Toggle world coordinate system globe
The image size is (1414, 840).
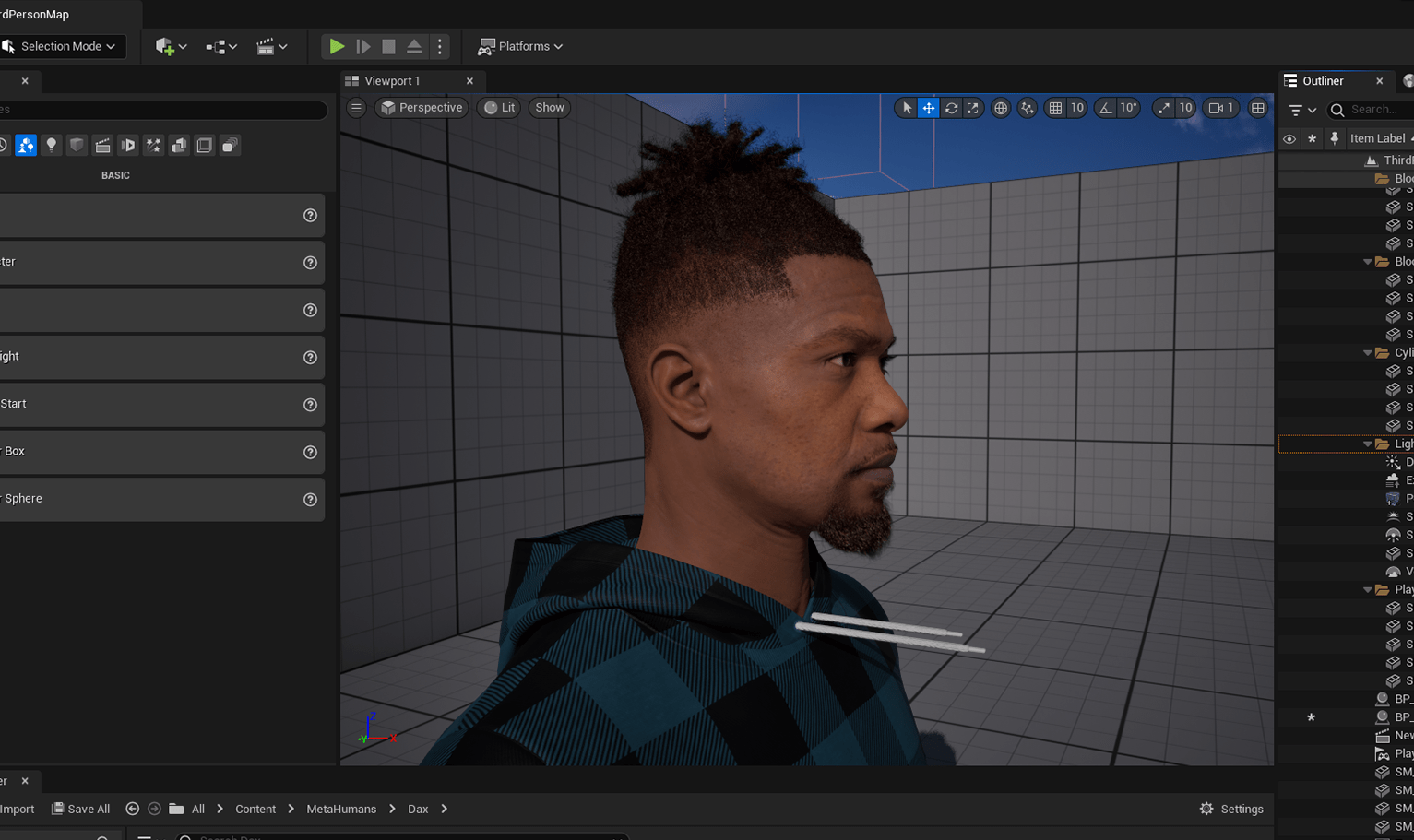click(x=1001, y=108)
